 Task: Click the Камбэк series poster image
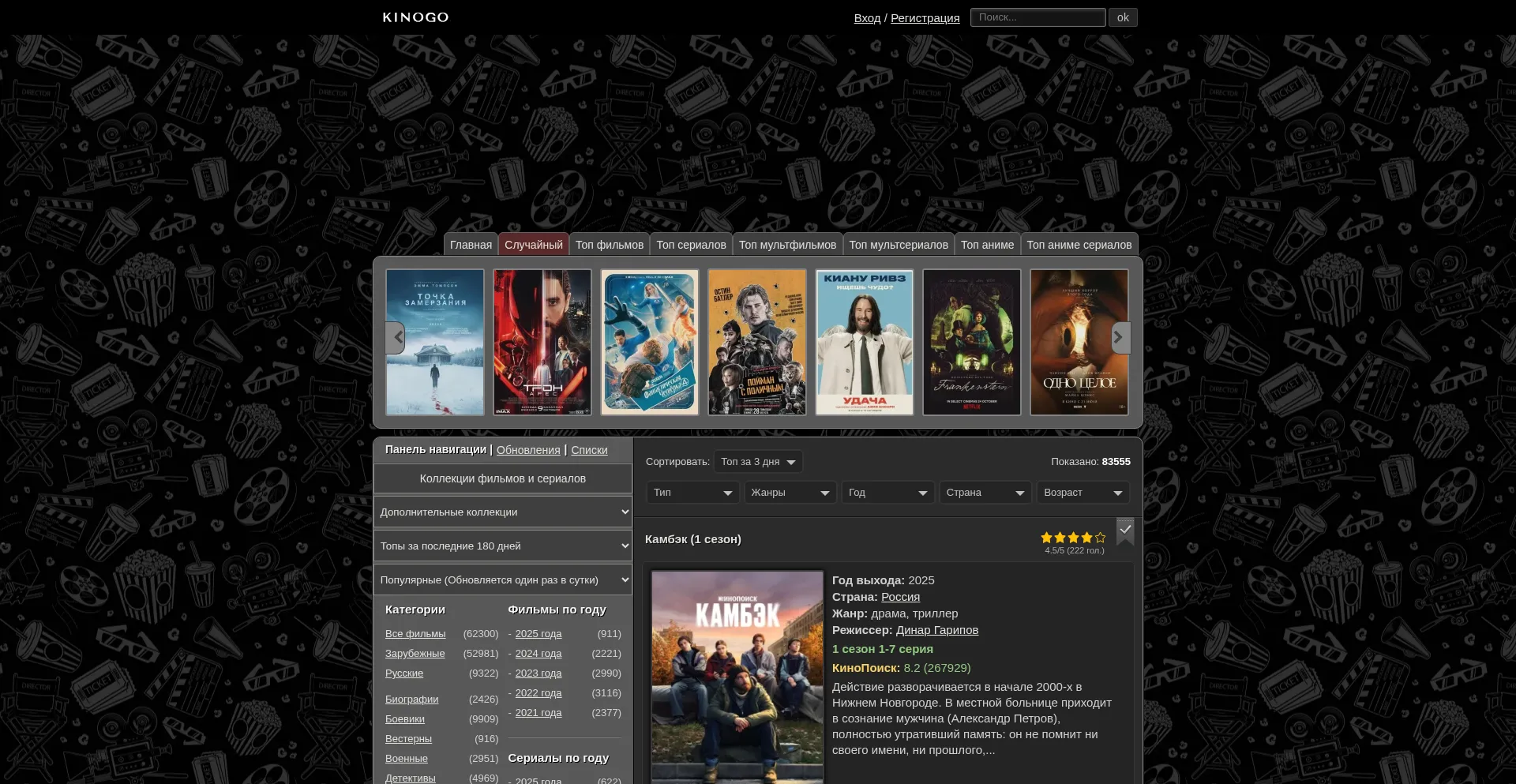click(737, 677)
